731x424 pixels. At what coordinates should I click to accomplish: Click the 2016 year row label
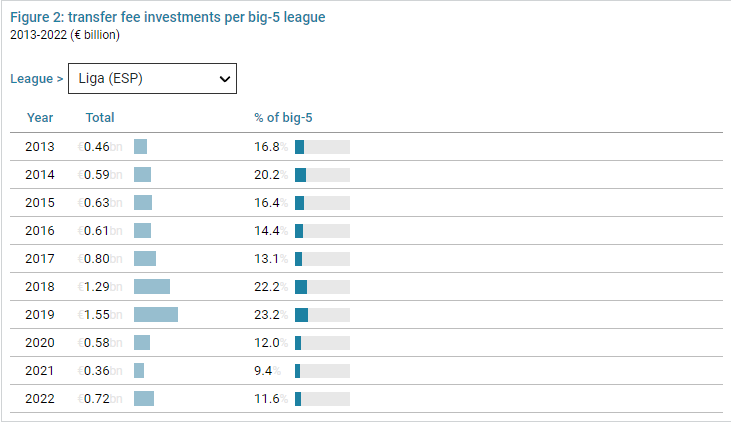click(40, 231)
